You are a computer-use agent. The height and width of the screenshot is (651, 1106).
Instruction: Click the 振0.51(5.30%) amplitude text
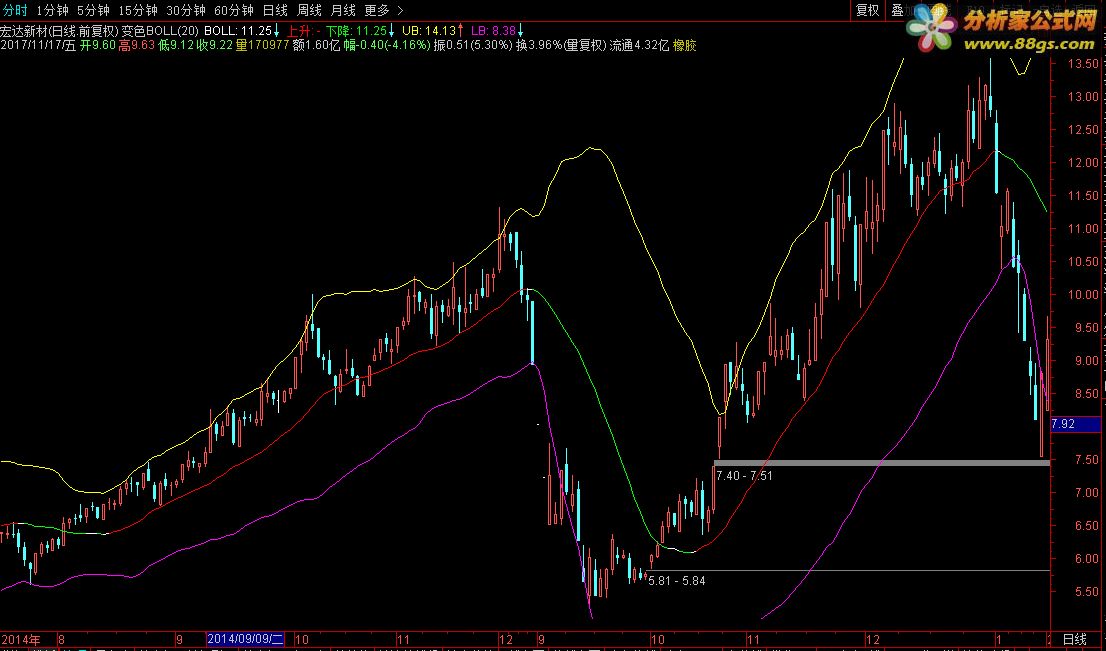[x=473, y=45]
